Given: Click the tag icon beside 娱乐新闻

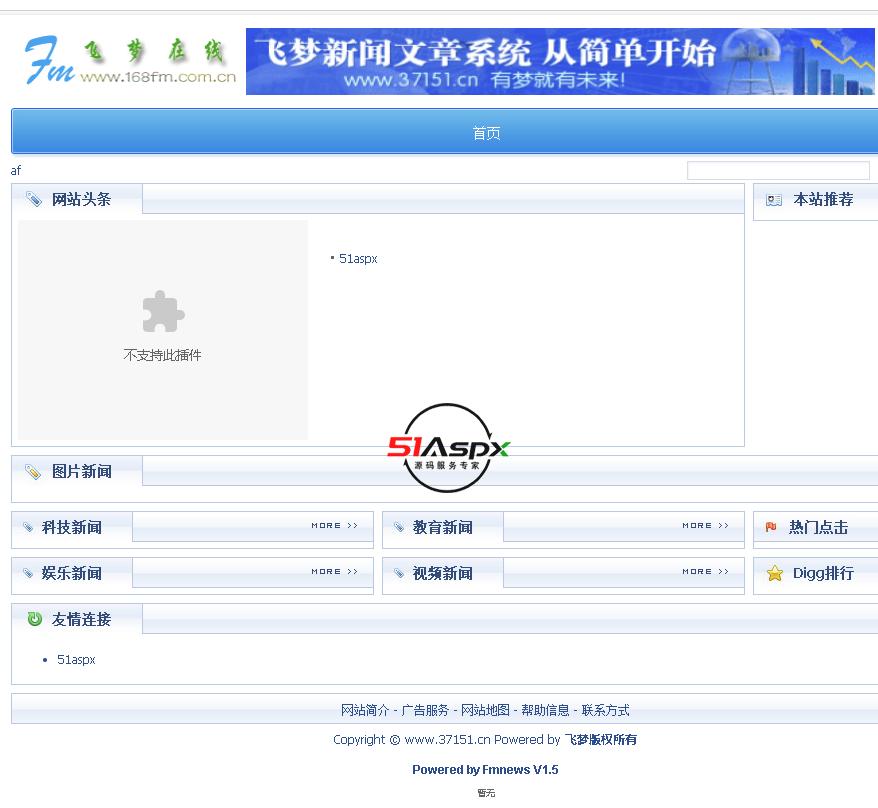Looking at the screenshot, I should (x=28, y=573).
